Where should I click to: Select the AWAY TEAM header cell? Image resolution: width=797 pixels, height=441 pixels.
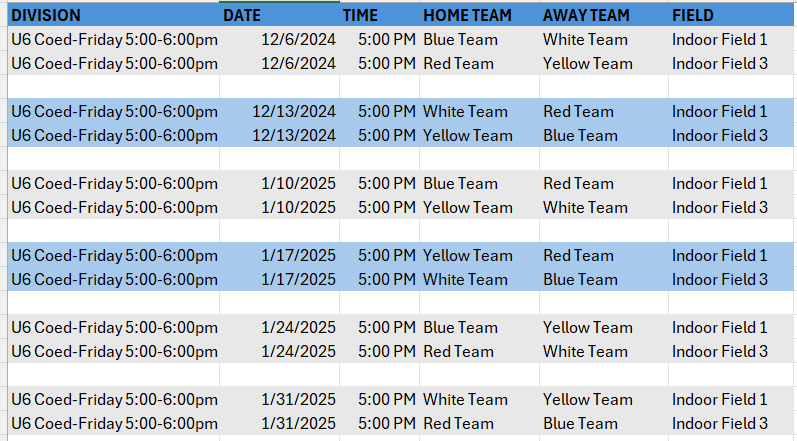click(604, 15)
